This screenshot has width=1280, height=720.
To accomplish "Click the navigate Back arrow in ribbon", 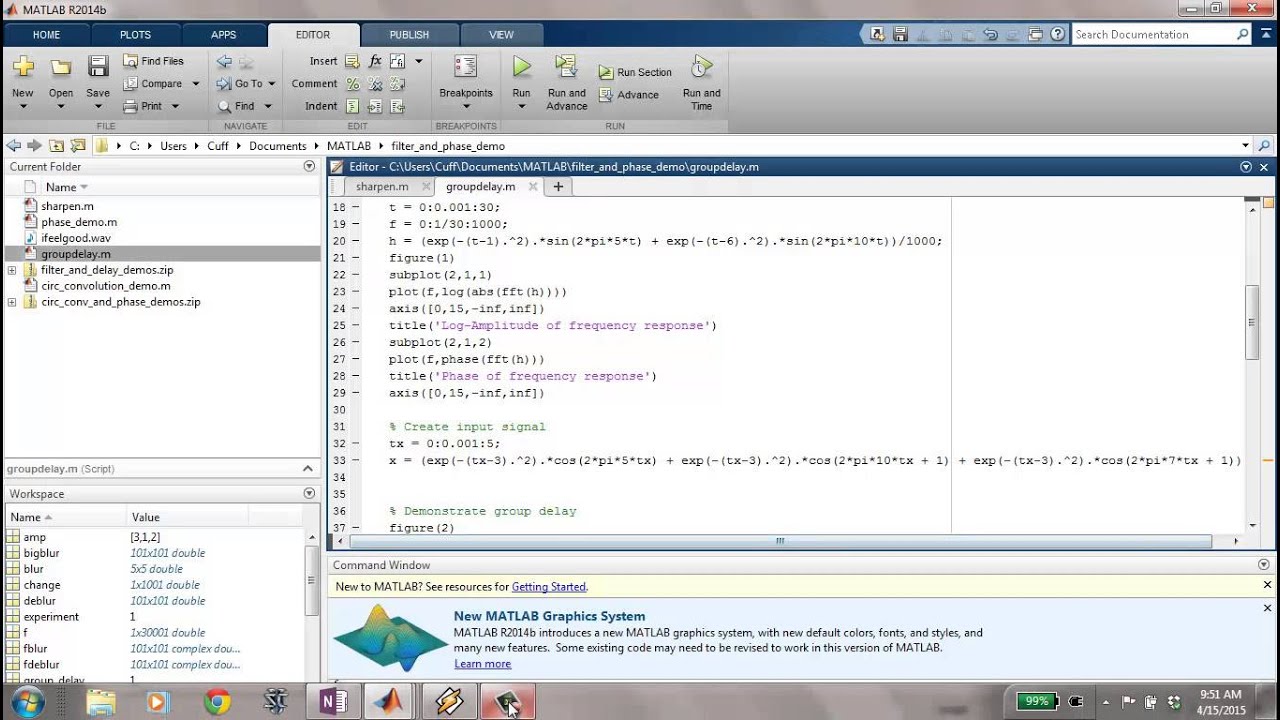I will click(224, 61).
